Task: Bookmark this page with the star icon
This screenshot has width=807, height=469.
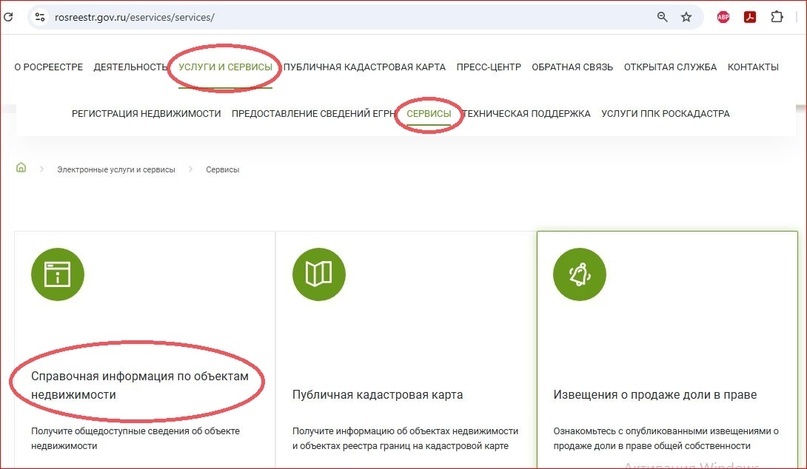Action: [686, 17]
